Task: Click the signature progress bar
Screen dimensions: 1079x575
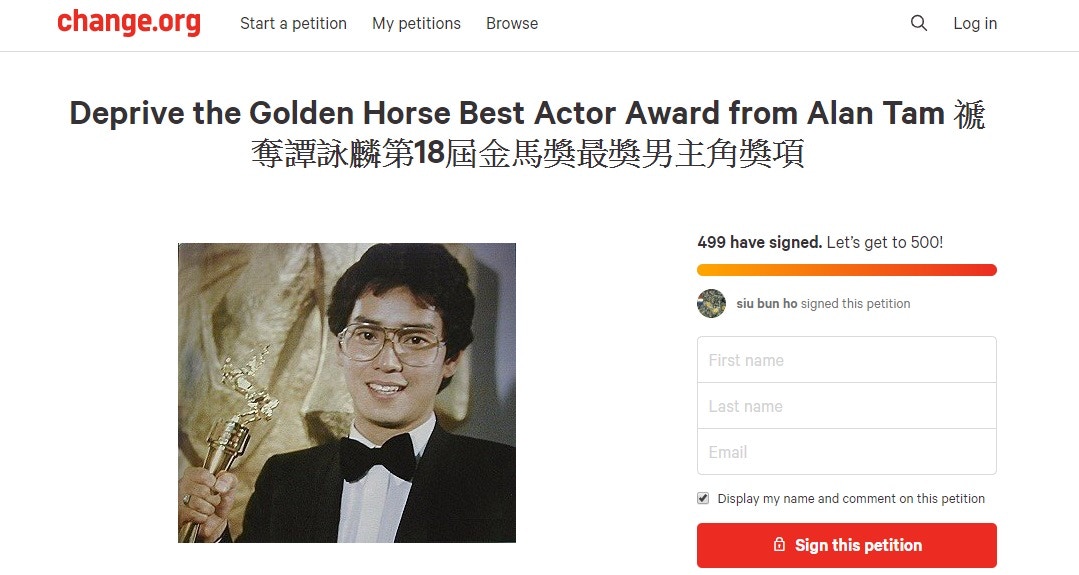Action: [x=846, y=270]
